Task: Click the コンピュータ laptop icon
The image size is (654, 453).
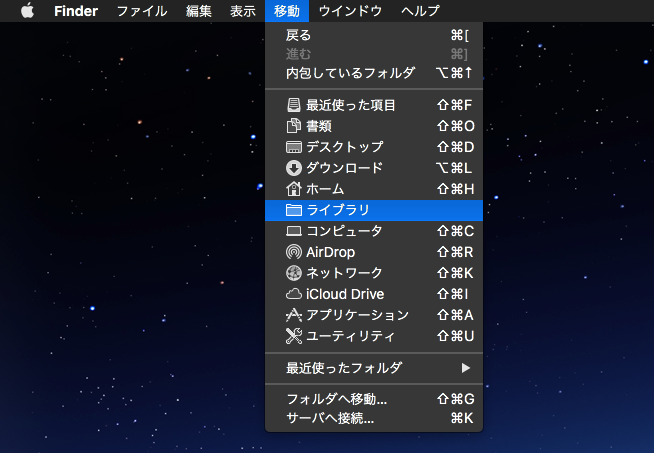Action: tap(294, 231)
